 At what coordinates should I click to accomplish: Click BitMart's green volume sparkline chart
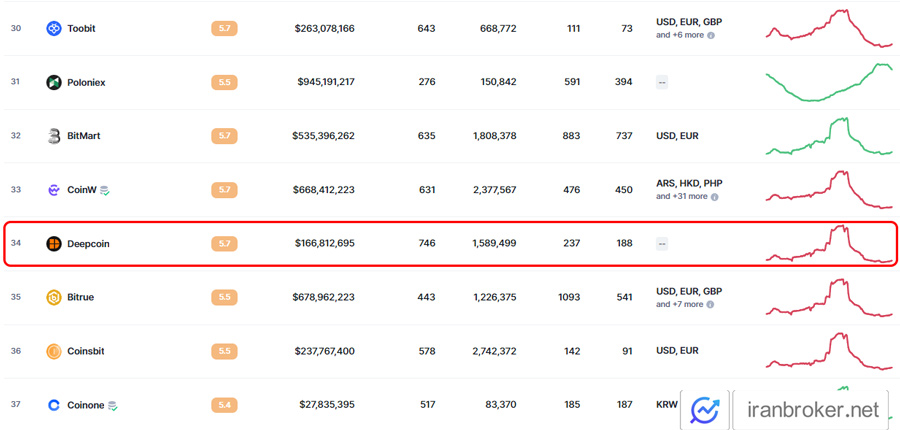[x=829, y=136]
